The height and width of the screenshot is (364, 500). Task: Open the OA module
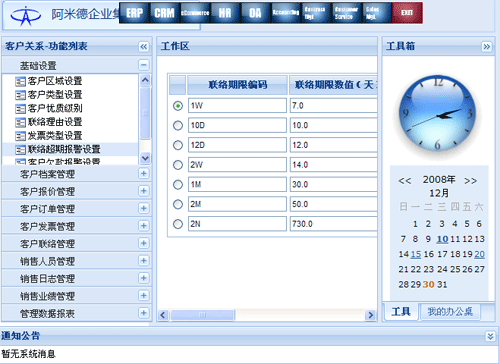pos(255,13)
